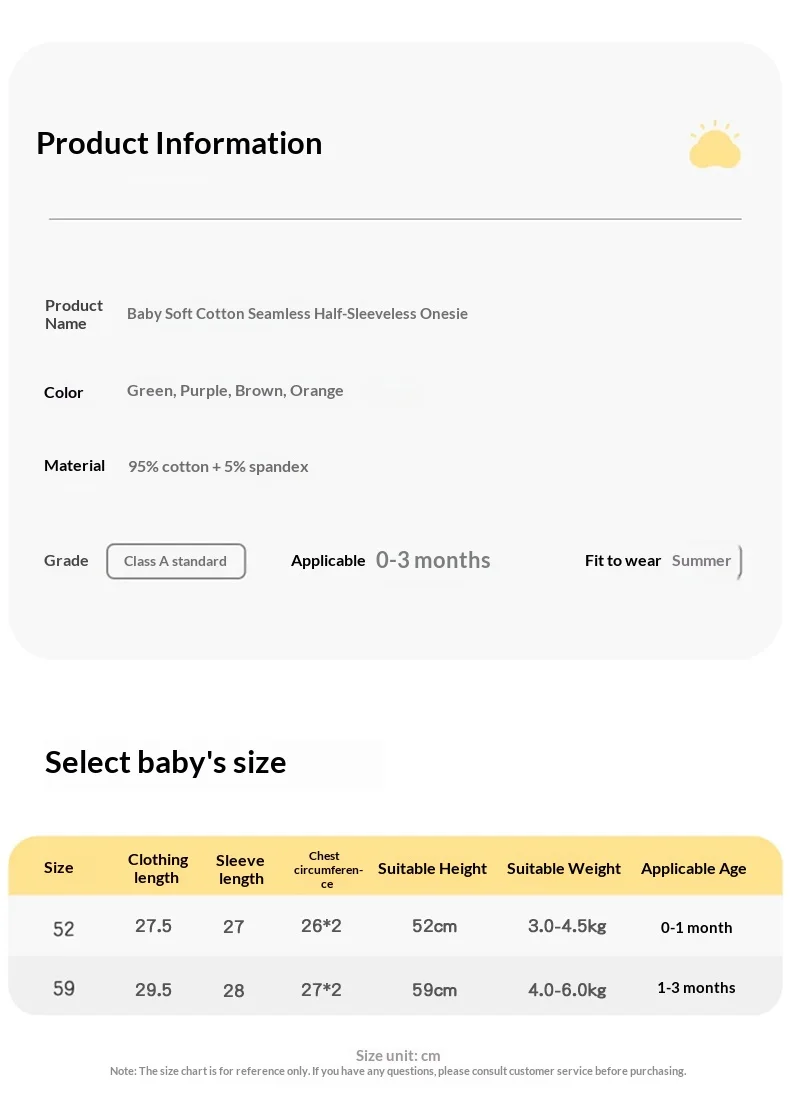Click the Select baby's size heading
This screenshot has height=1099, width=790.
tap(165, 763)
